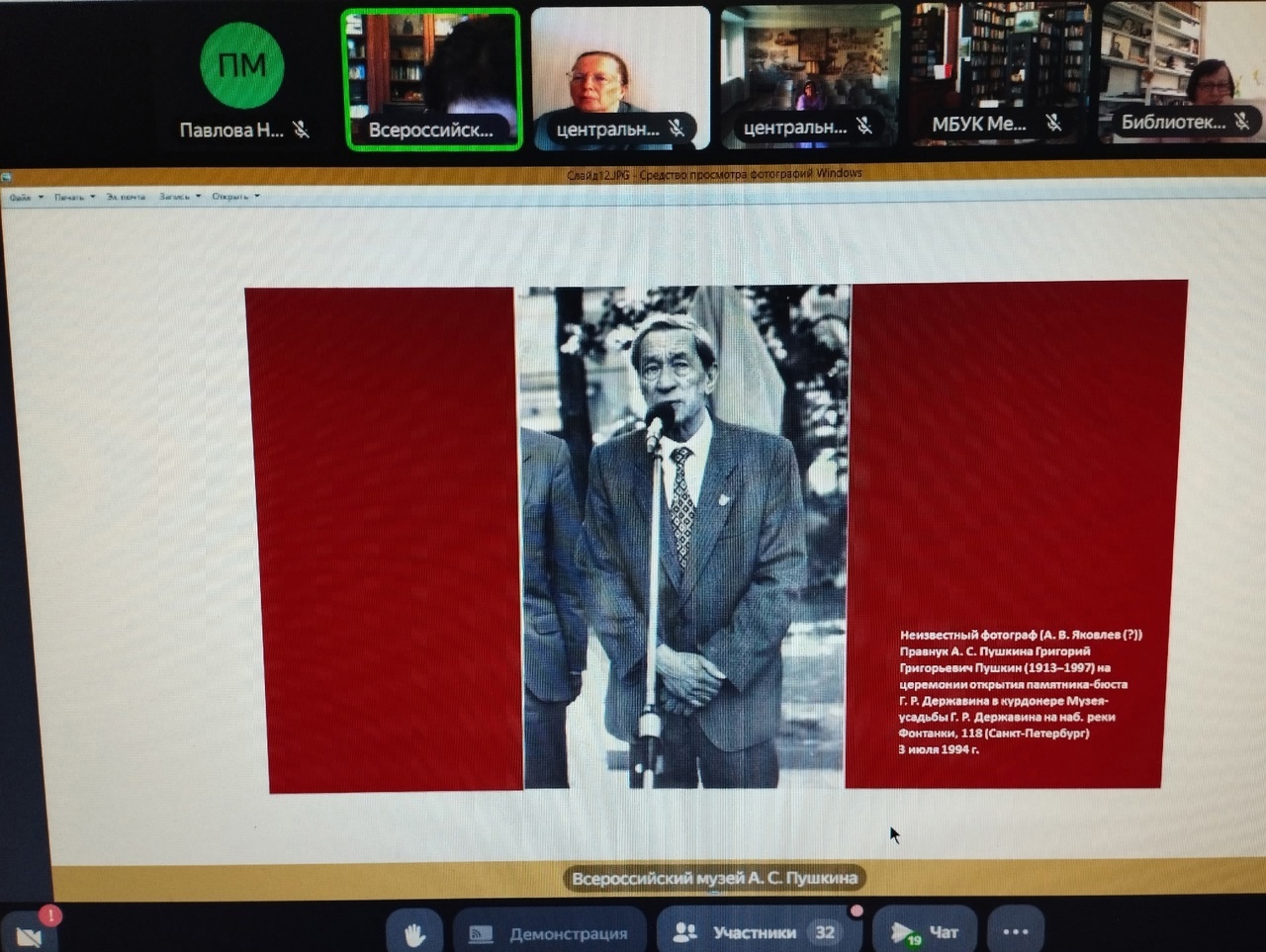Turn on the disabled camera icon
This screenshot has width=1266, height=952.
click(29, 933)
